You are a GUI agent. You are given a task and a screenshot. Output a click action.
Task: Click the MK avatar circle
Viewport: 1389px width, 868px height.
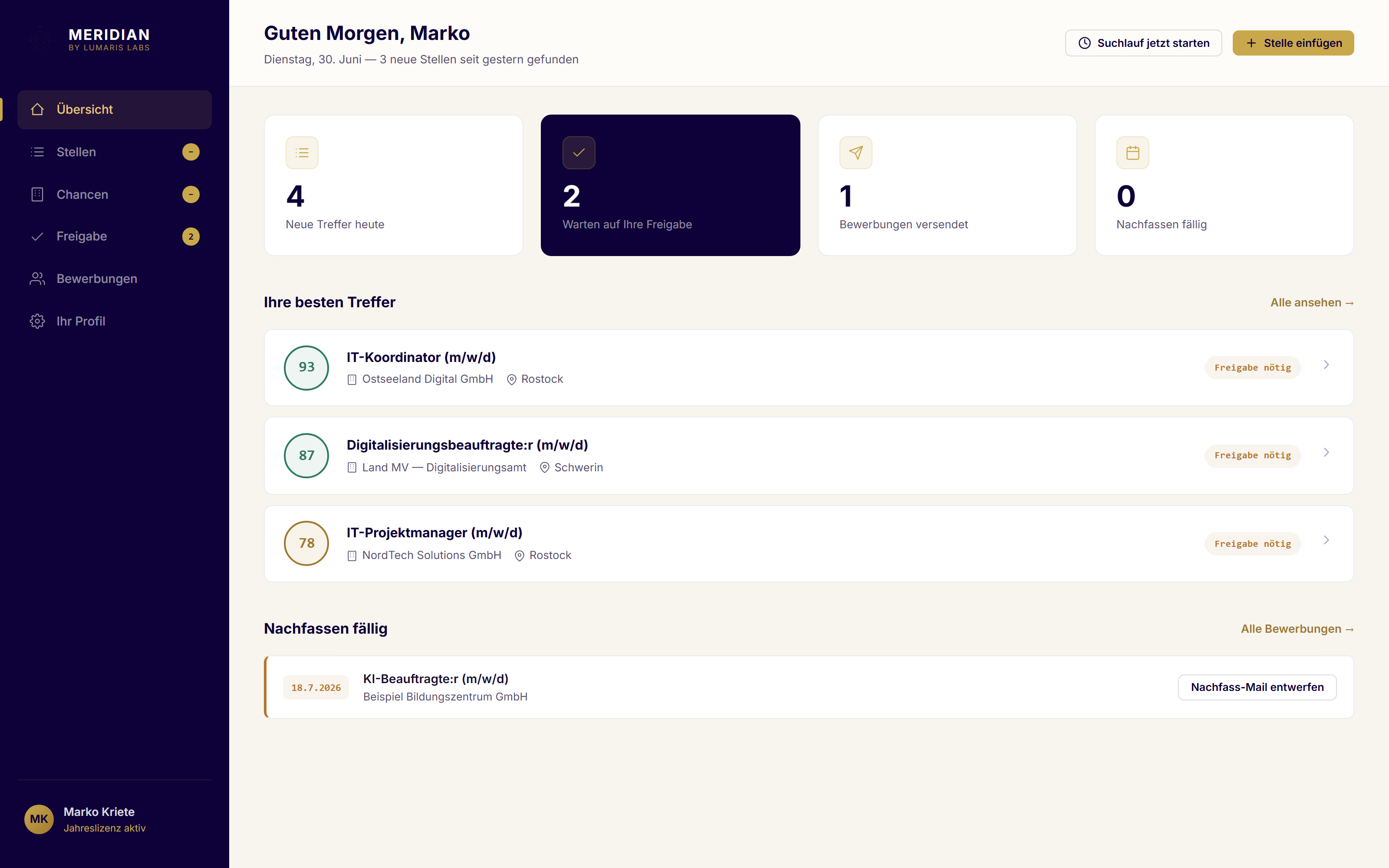click(39, 819)
